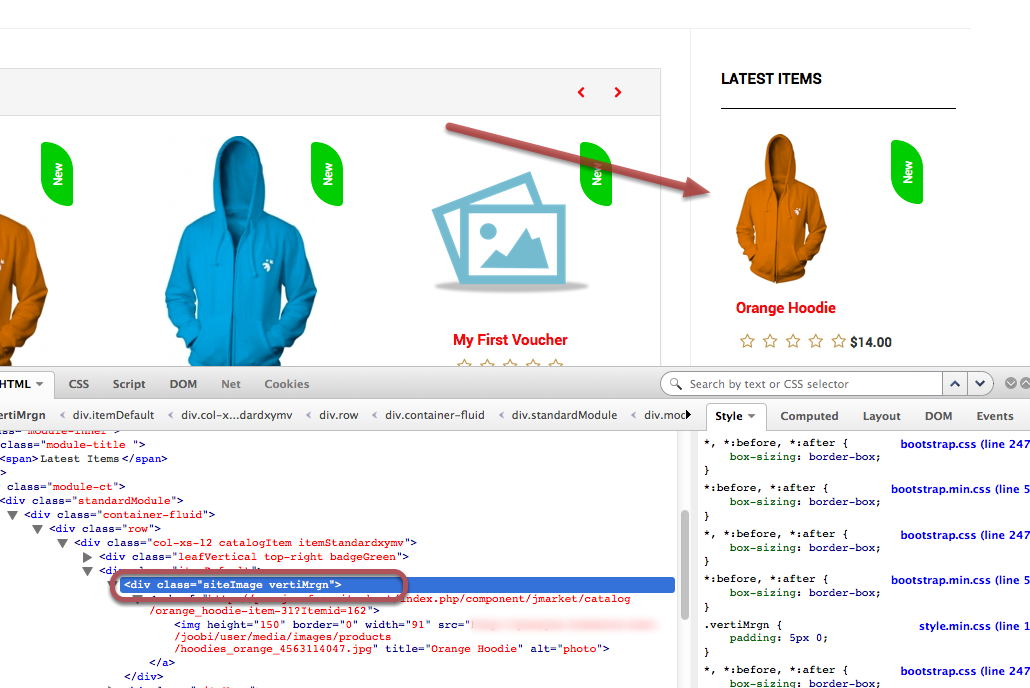Open the Style side panel dropdown arrow
Screen dimensions: 1030x688
pos(751,416)
